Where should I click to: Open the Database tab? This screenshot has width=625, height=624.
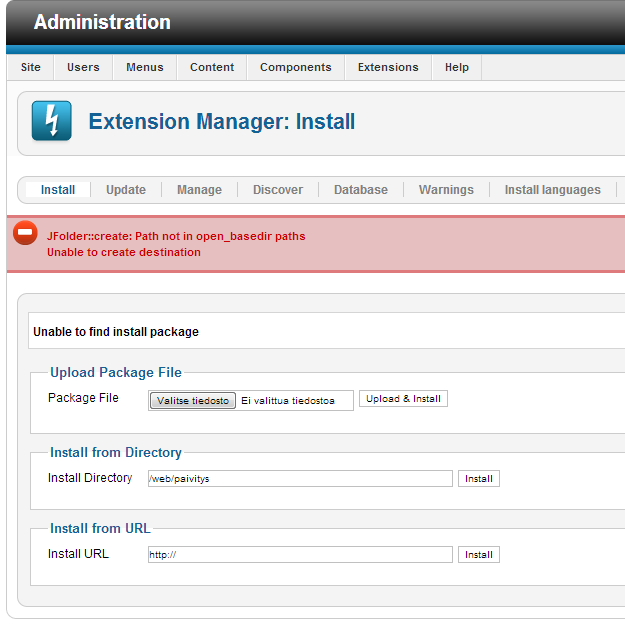[361, 190]
